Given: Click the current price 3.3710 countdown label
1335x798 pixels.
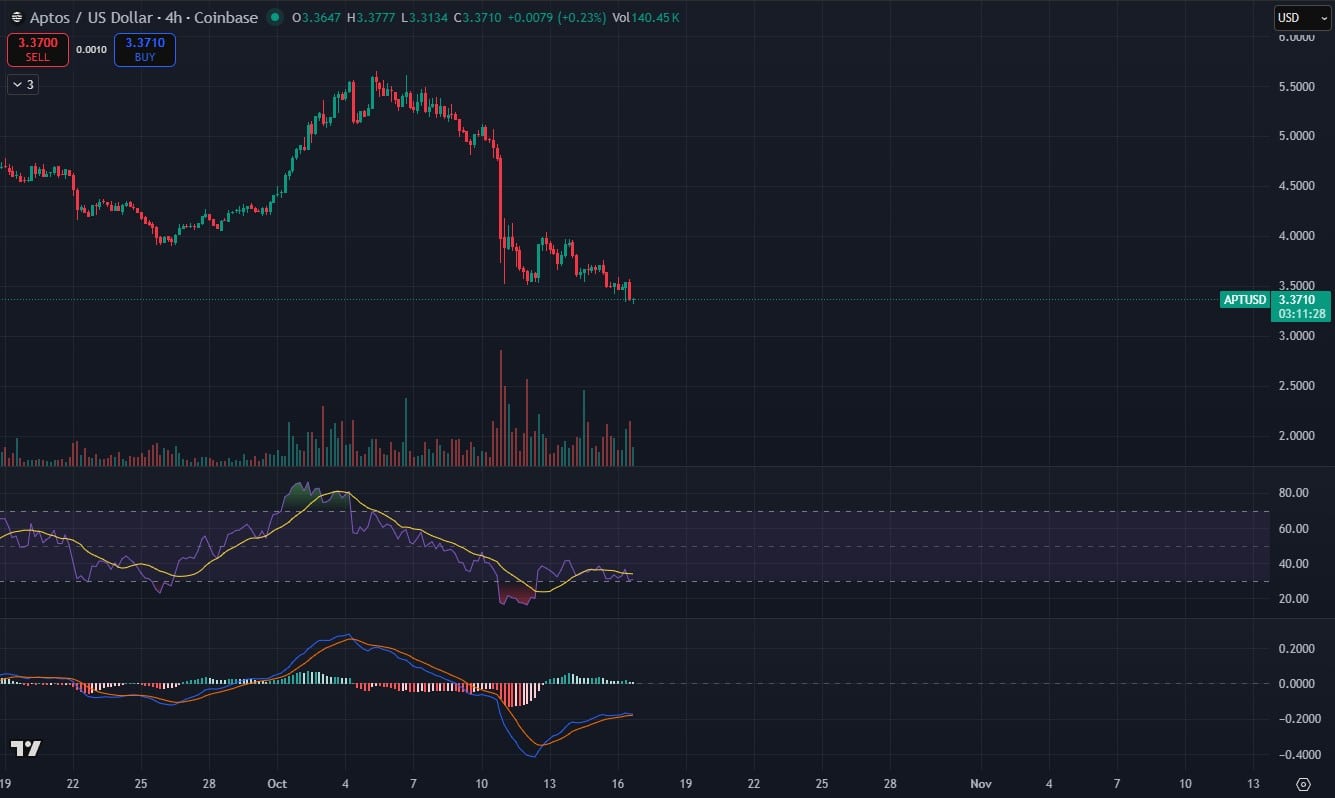Looking at the screenshot, I should pos(1300,306).
